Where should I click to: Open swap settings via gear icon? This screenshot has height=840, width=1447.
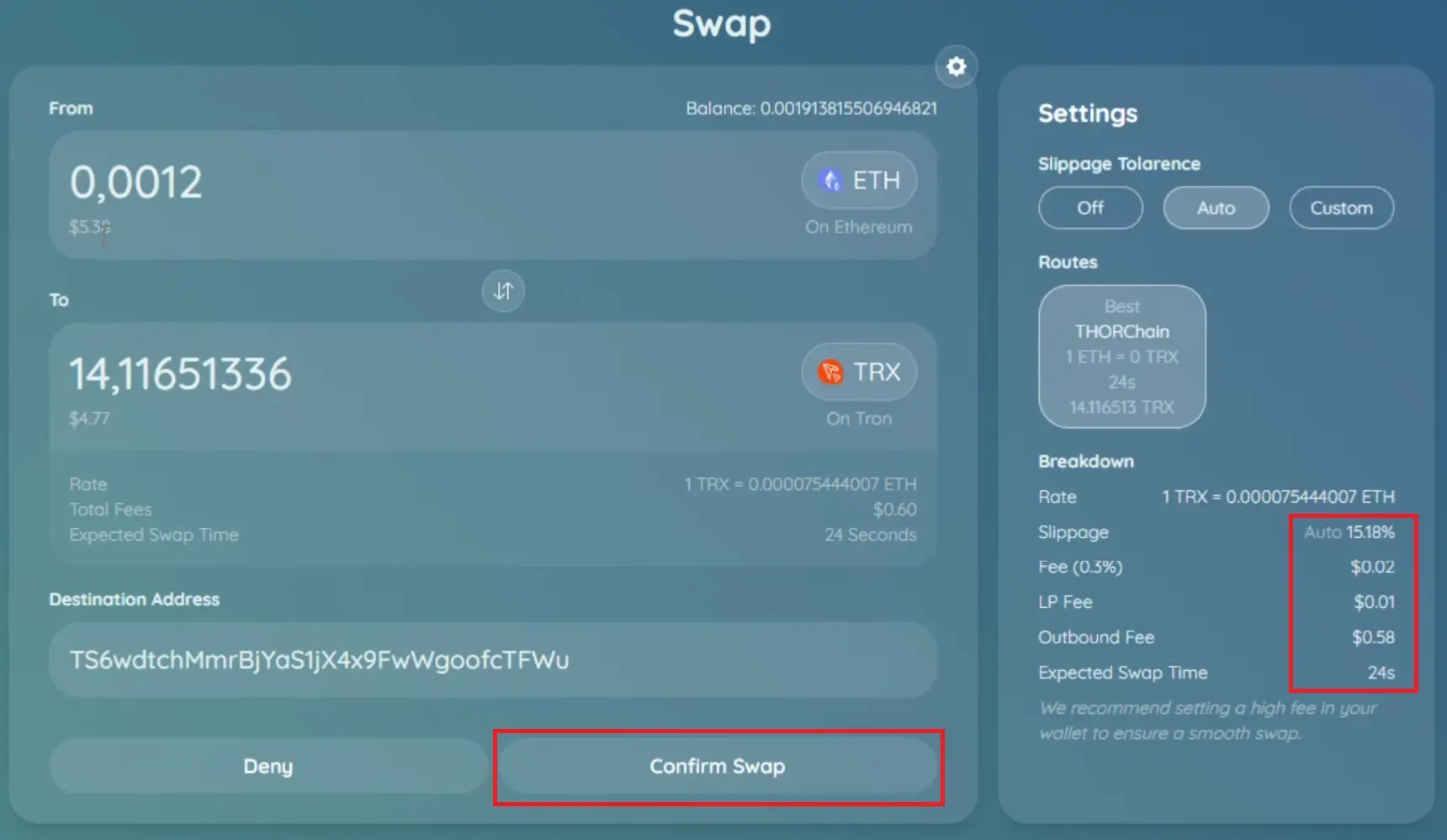tap(956, 66)
